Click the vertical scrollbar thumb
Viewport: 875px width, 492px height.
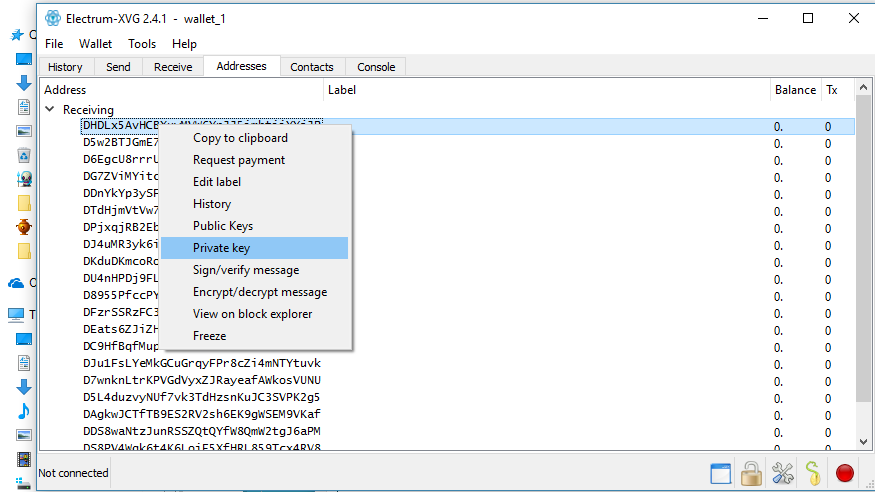click(863, 248)
